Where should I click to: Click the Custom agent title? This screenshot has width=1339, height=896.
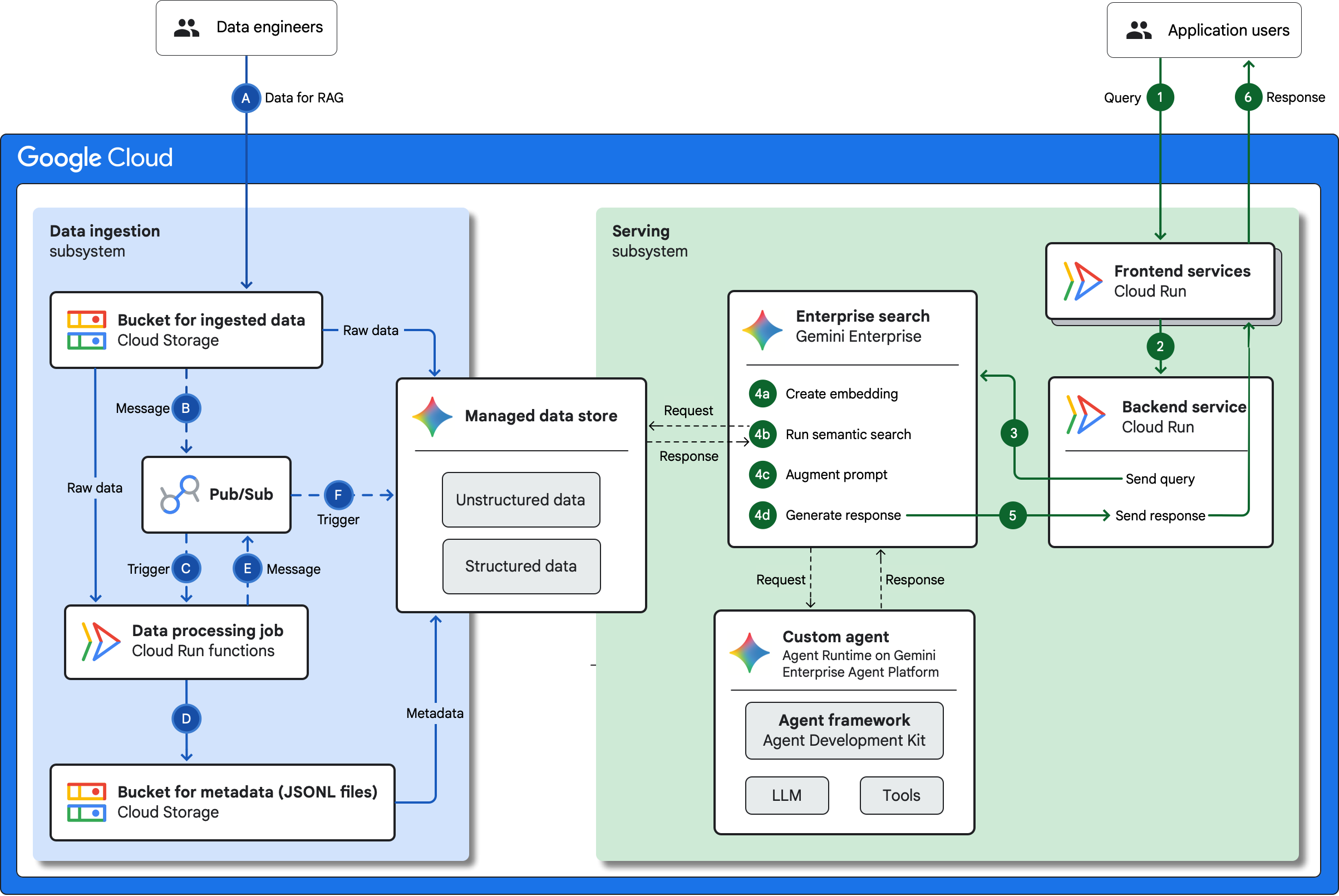tap(835, 637)
